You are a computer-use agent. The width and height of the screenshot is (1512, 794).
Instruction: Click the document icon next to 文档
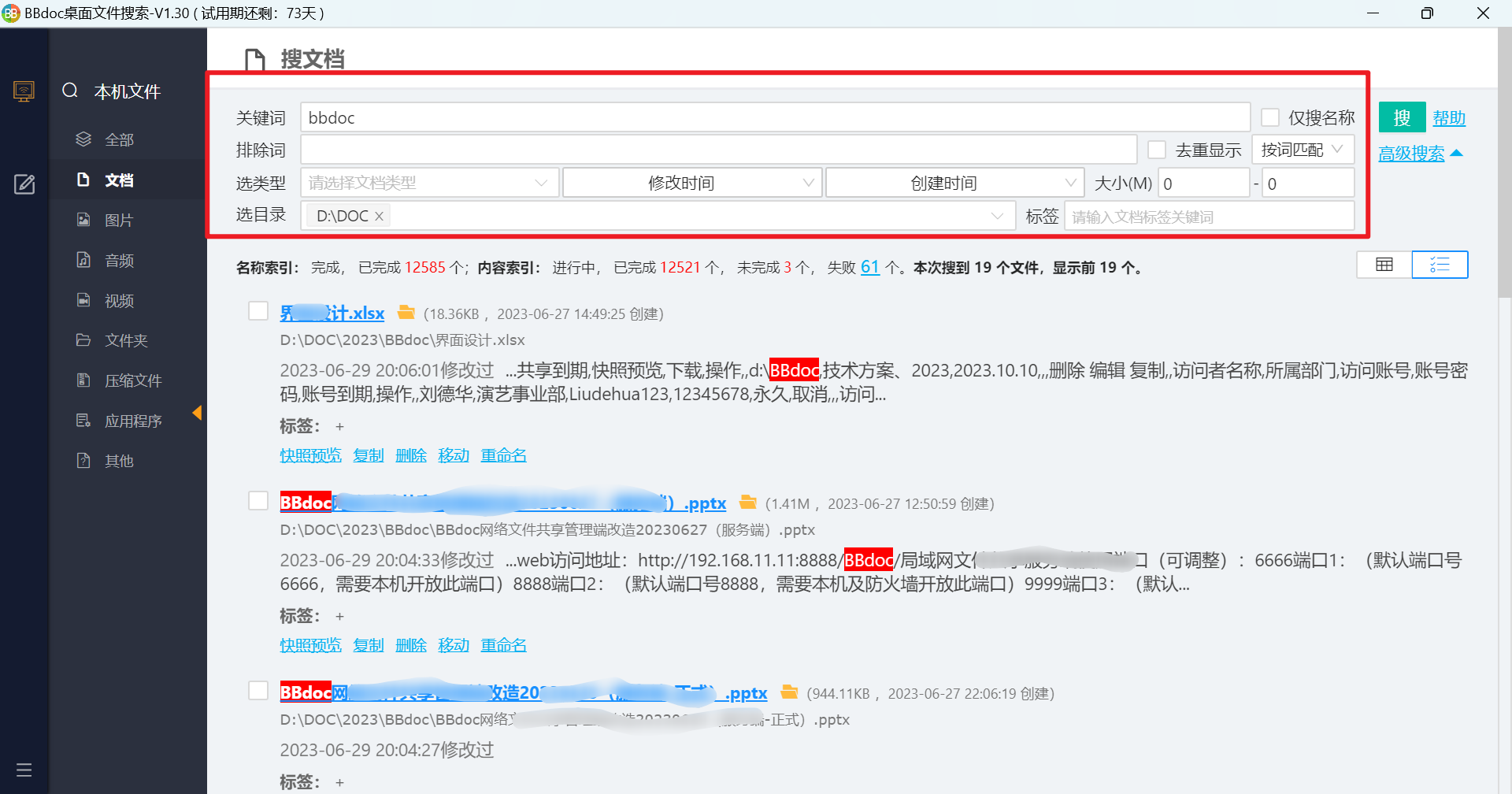(x=83, y=180)
